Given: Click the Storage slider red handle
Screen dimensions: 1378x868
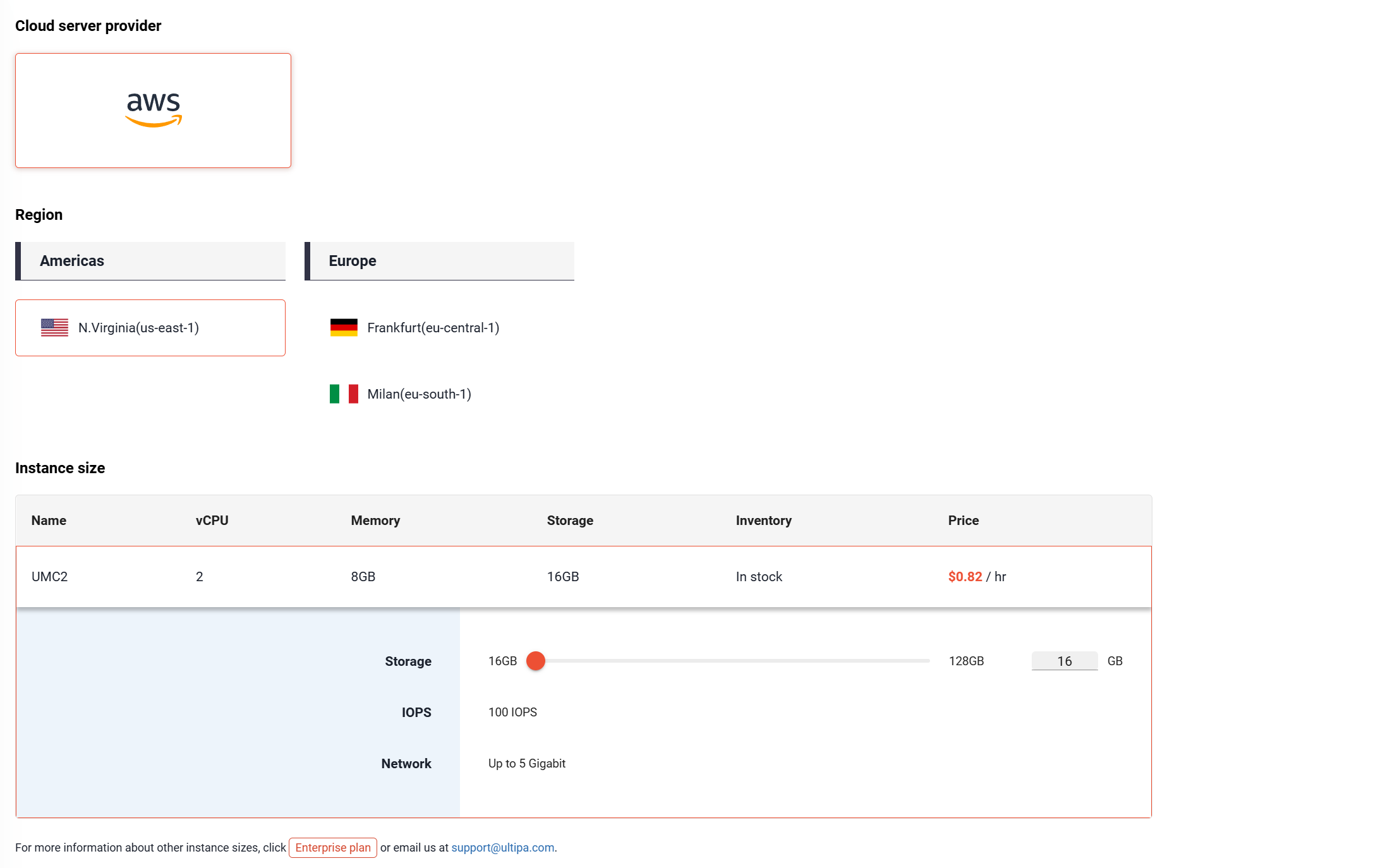Looking at the screenshot, I should (536, 661).
